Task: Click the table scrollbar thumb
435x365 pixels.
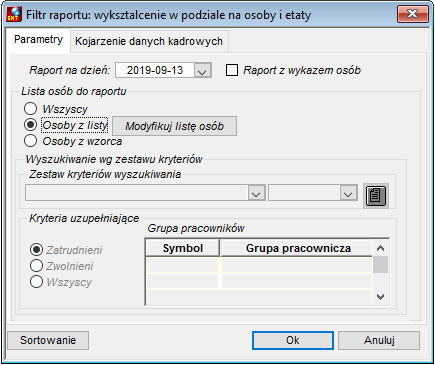Action: point(380,265)
